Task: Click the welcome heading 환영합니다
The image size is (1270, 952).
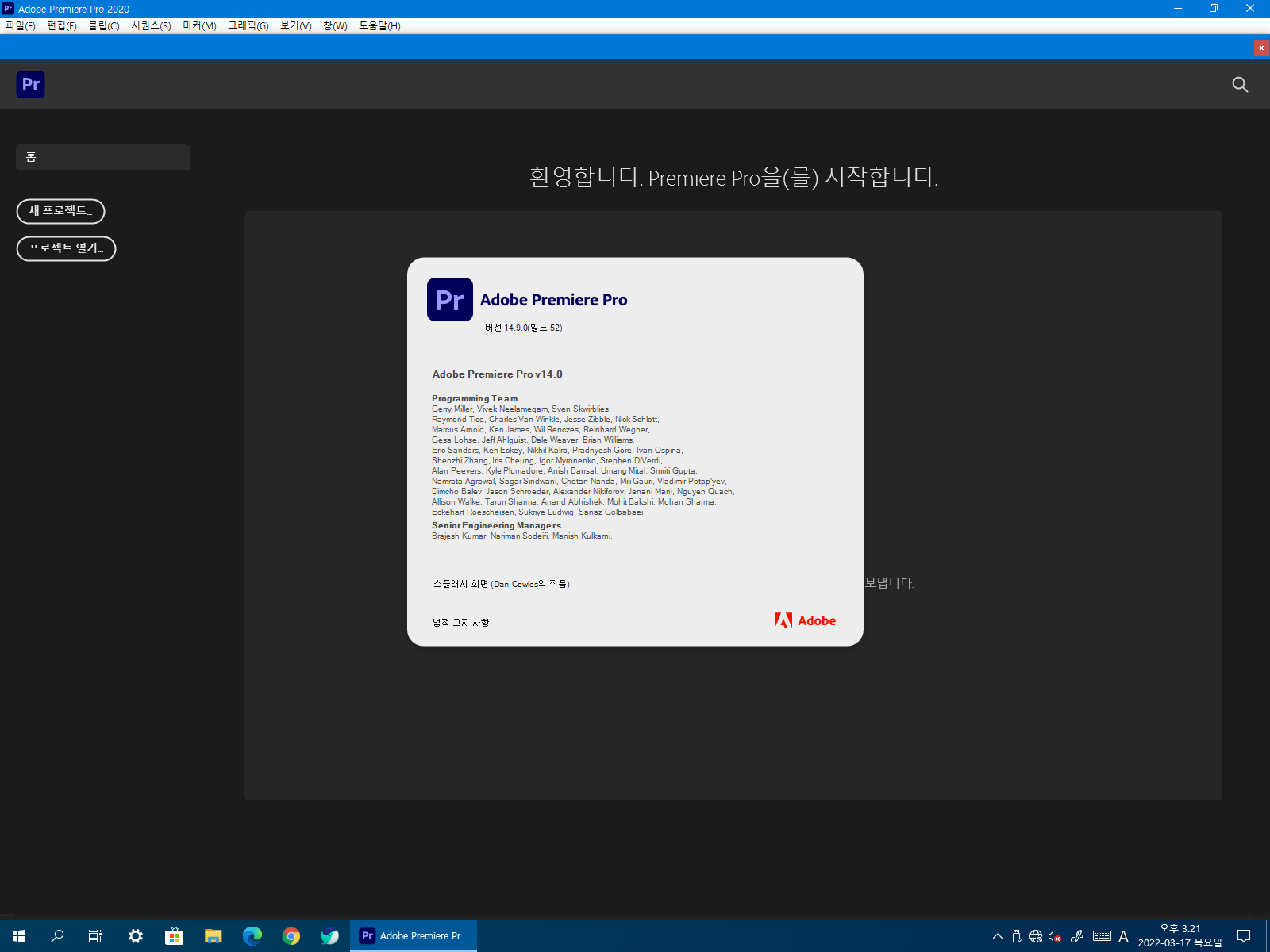Action: click(733, 176)
